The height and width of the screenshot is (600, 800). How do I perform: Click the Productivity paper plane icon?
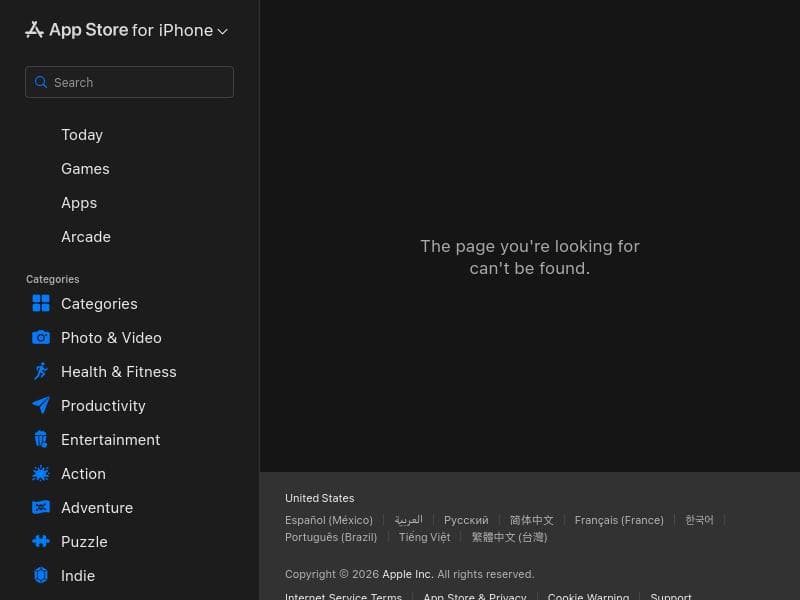pyautogui.click(x=41, y=405)
